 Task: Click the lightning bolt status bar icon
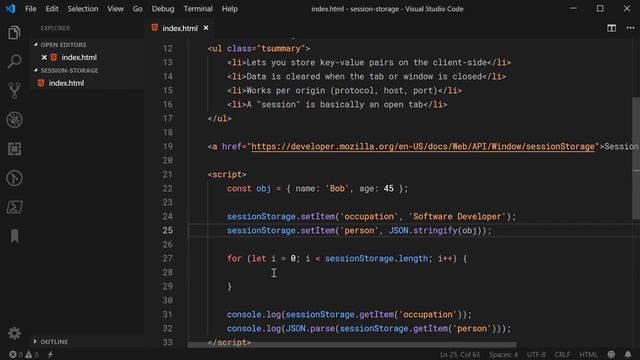(50, 354)
